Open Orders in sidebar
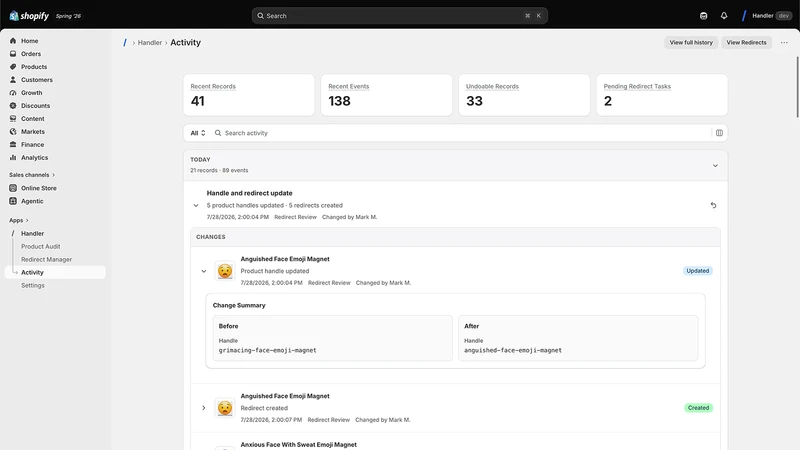Screen dimensions: 800x450 (x=55, y=54)
